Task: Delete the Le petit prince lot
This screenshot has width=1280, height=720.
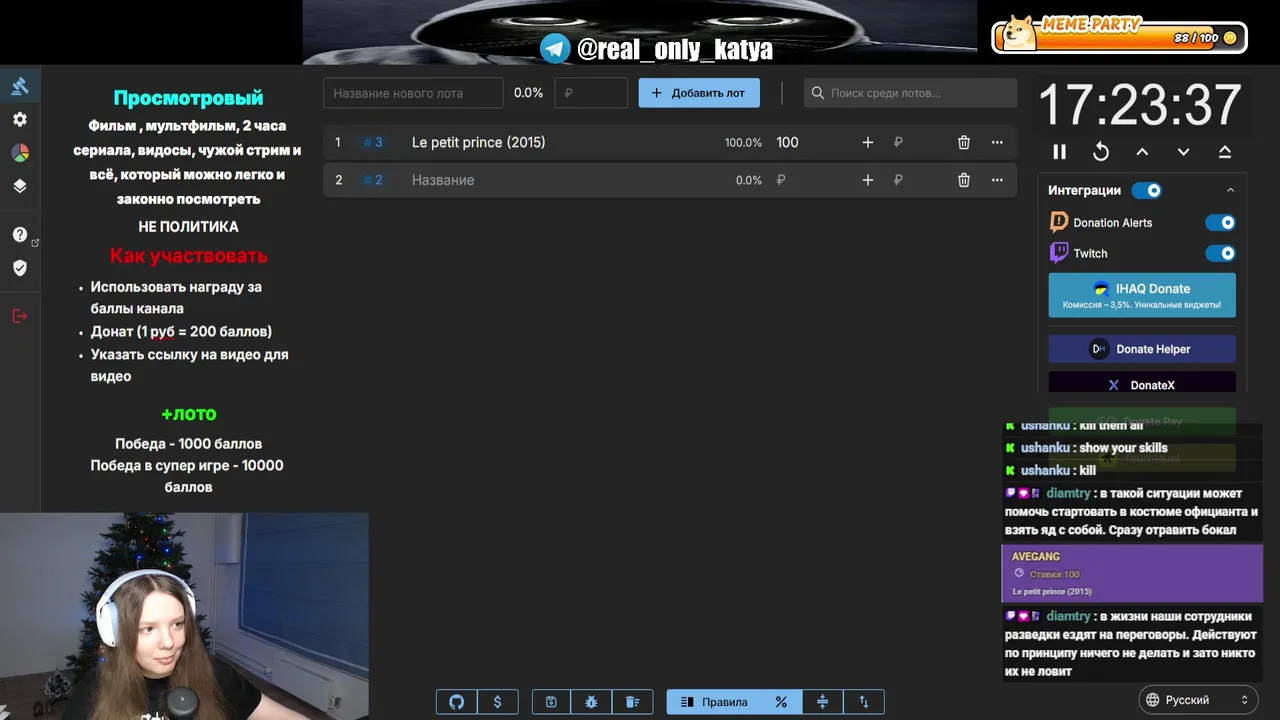Action: tap(964, 143)
